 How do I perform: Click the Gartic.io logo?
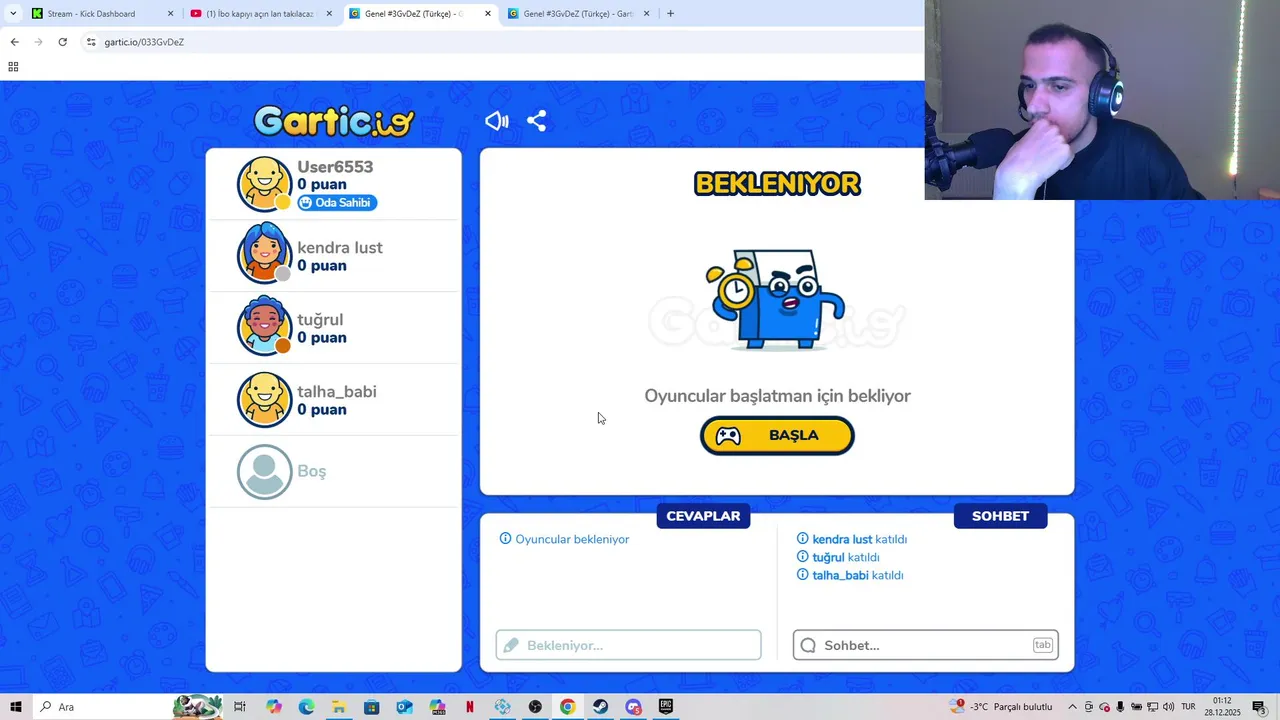(x=334, y=121)
